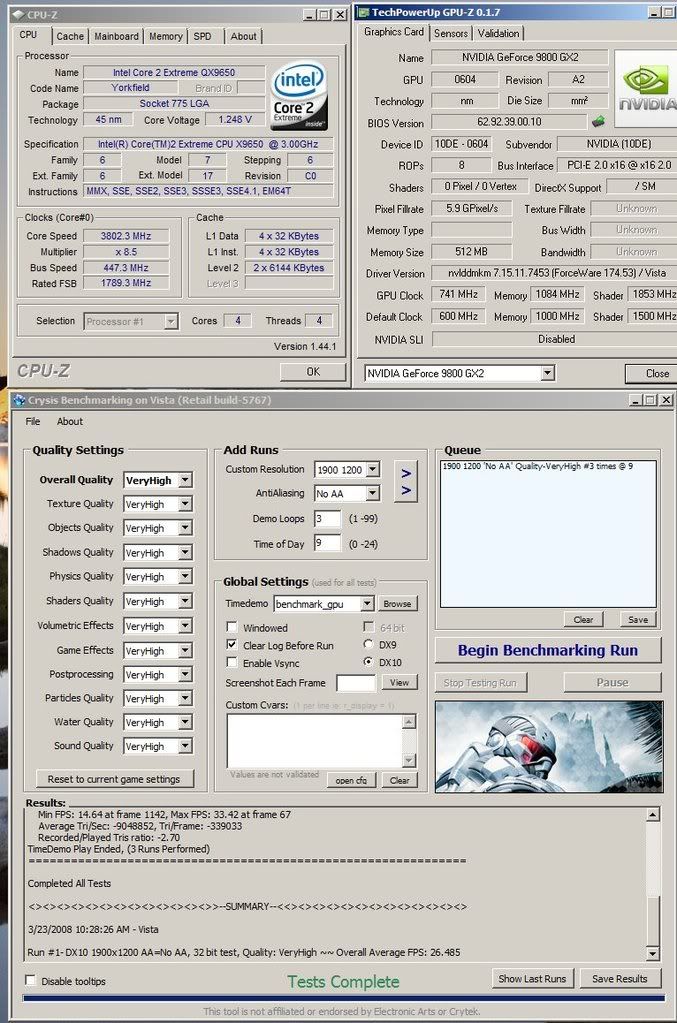This screenshot has width=677, height=1023.
Task: Open the GPU selection dropdown in GPU-Z
Action: pyautogui.click(x=548, y=373)
